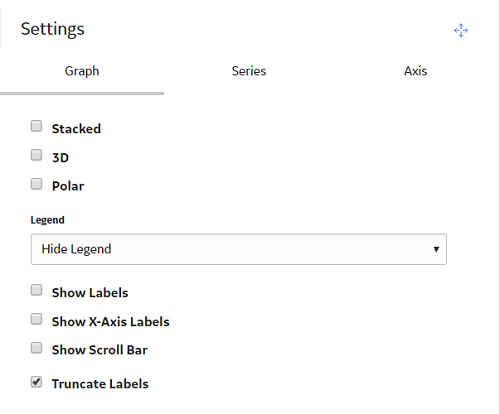Turn on the Show Labels checkbox

click(36, 290)
